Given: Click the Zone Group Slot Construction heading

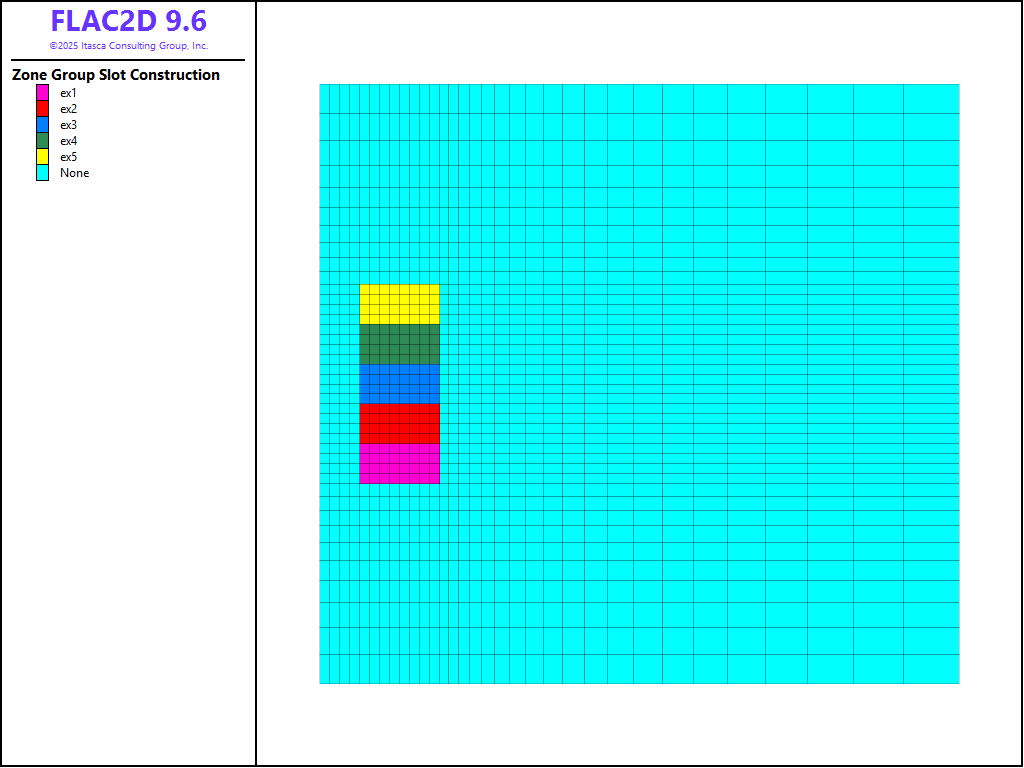Looking at the screenshot, I should click(x=116, y=75).
